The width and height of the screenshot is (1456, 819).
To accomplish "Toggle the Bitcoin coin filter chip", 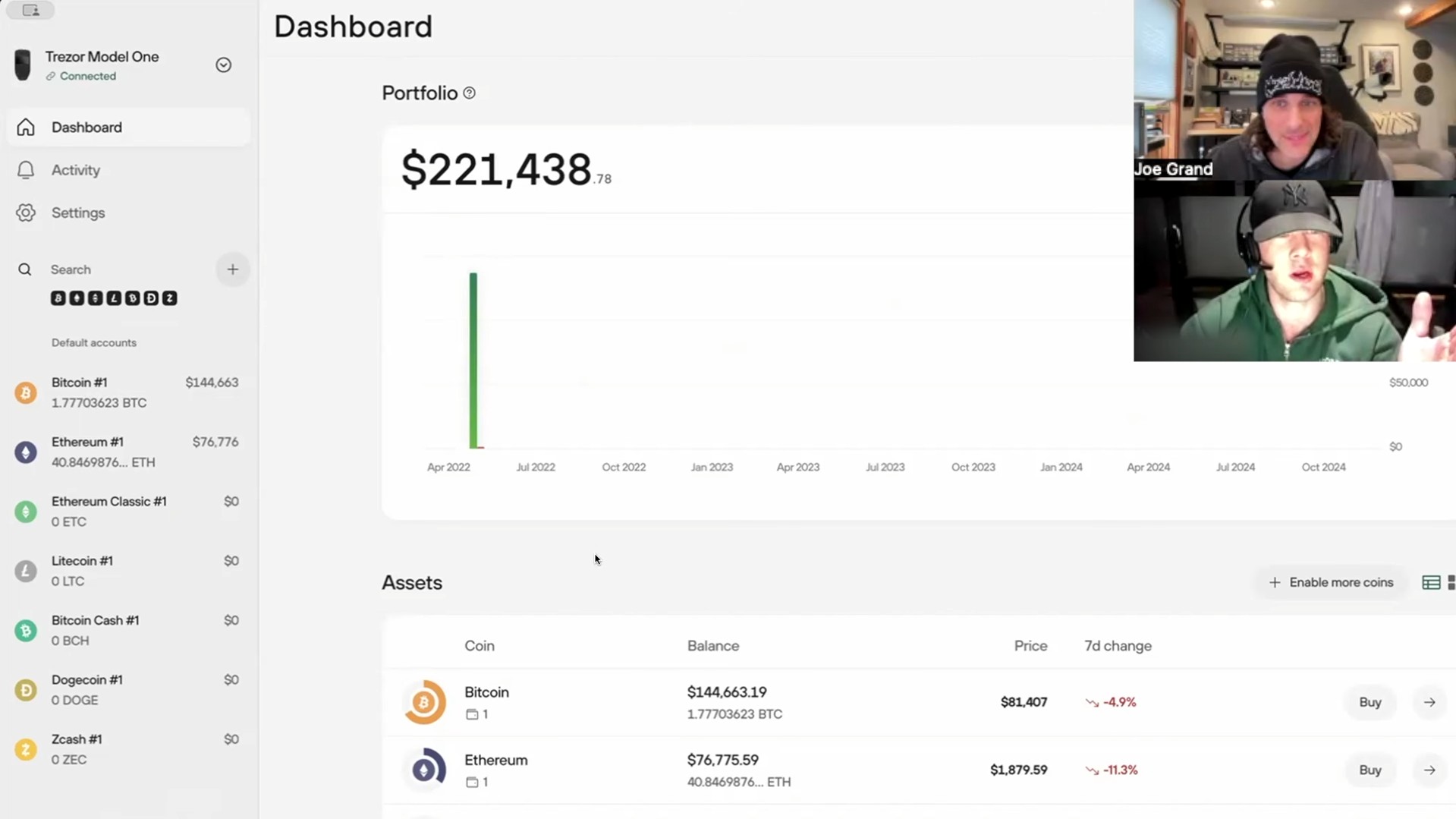I will [58, 298].
